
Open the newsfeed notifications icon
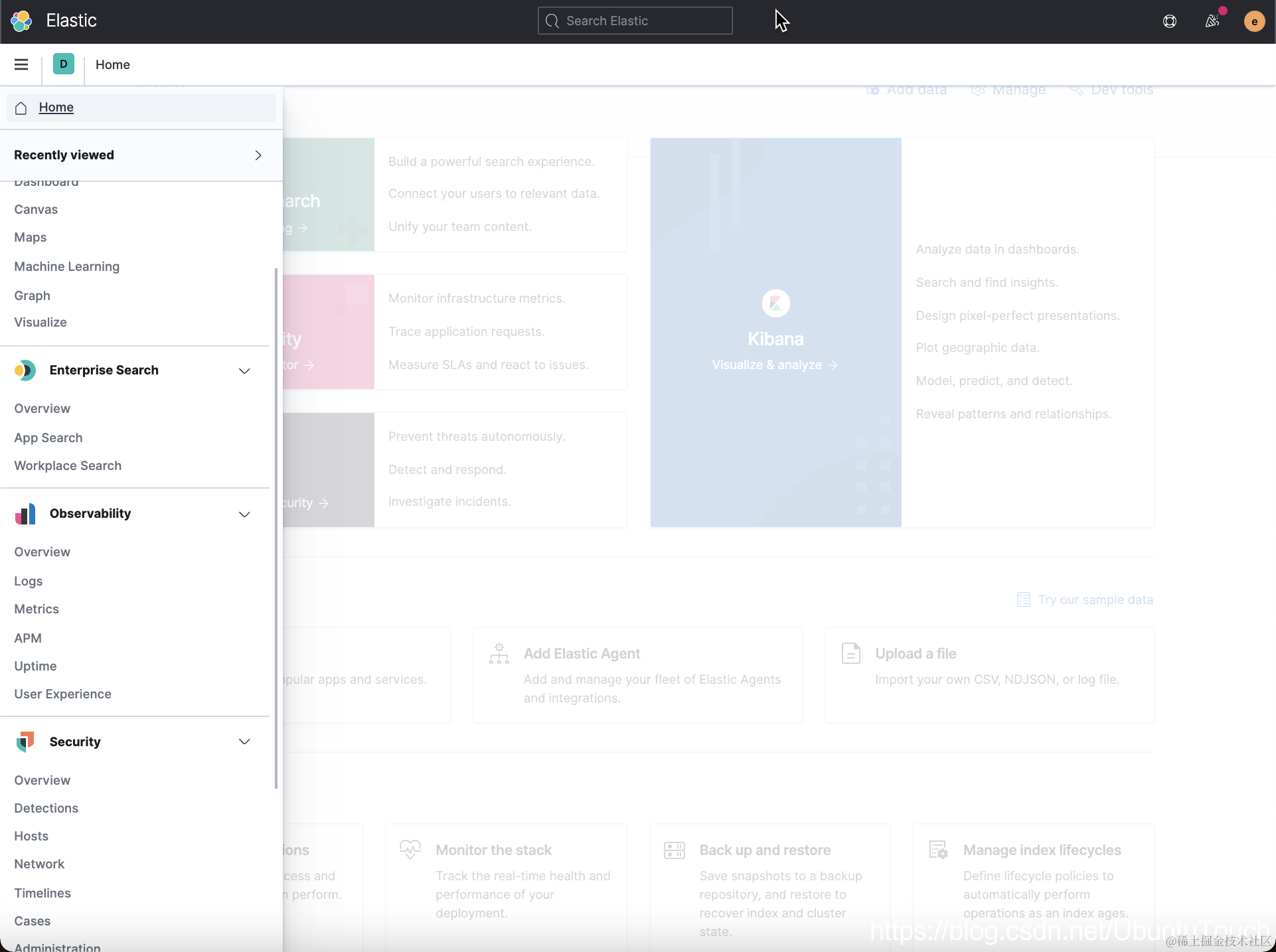tap(1212, 21)
